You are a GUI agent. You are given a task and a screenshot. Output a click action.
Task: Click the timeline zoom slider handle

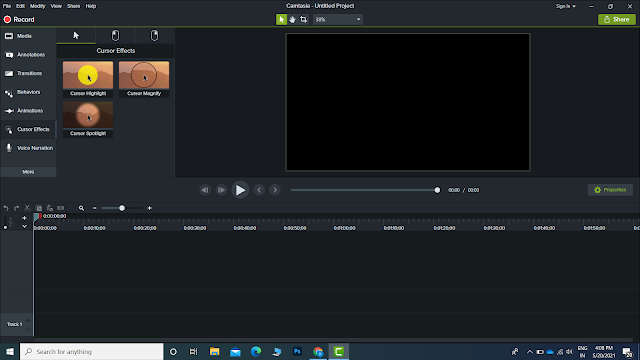point(122,208)
